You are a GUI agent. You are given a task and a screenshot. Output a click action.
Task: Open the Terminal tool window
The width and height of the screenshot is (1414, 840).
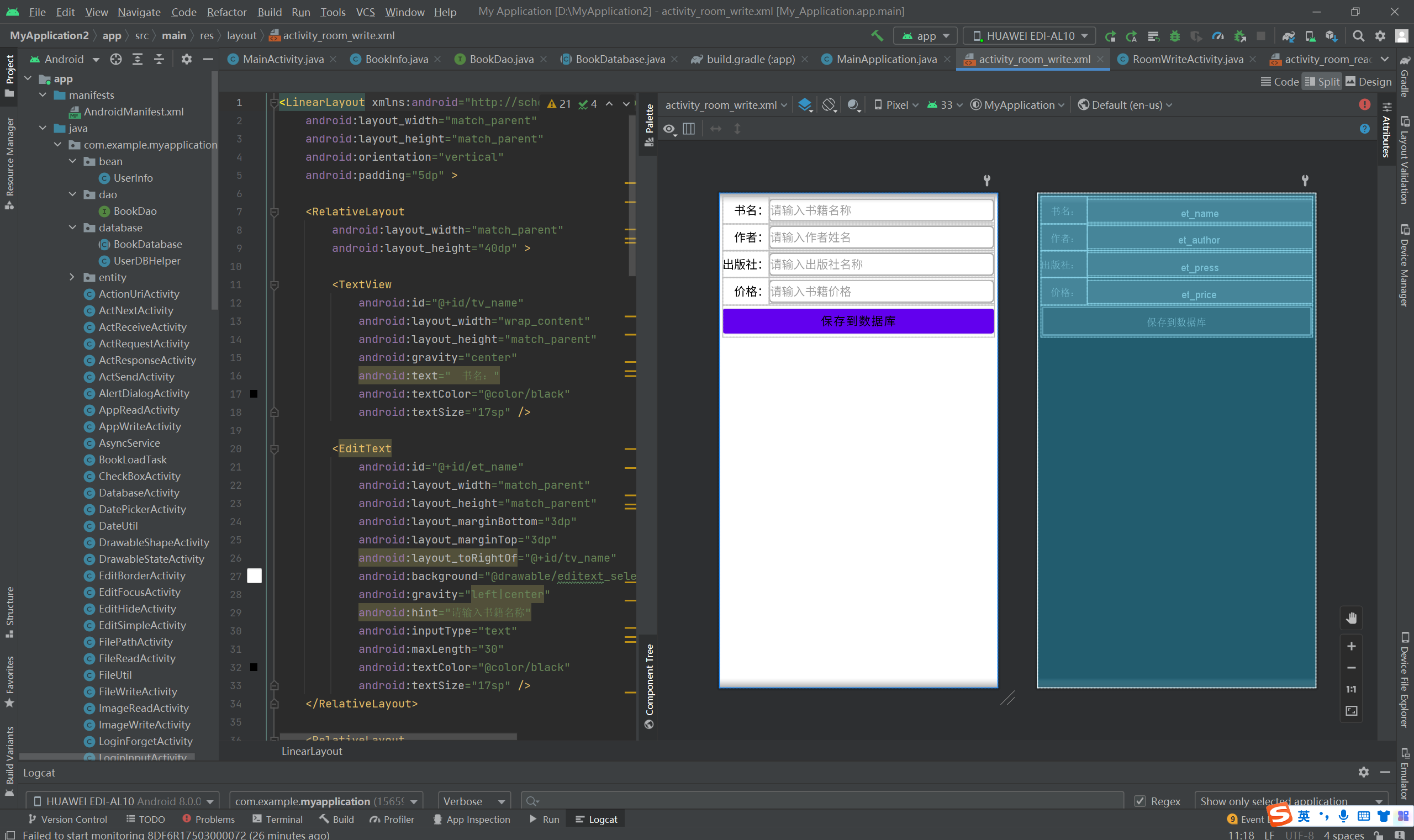click(277, 819)
